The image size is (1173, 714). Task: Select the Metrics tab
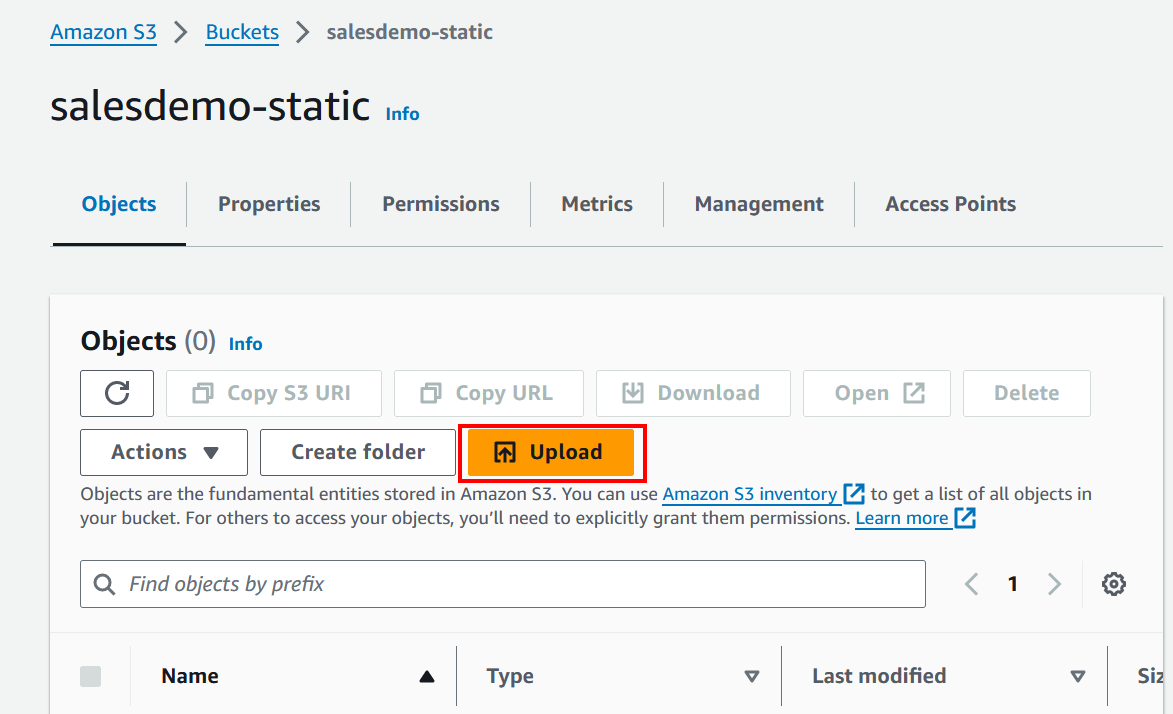(x=597, y=204)
